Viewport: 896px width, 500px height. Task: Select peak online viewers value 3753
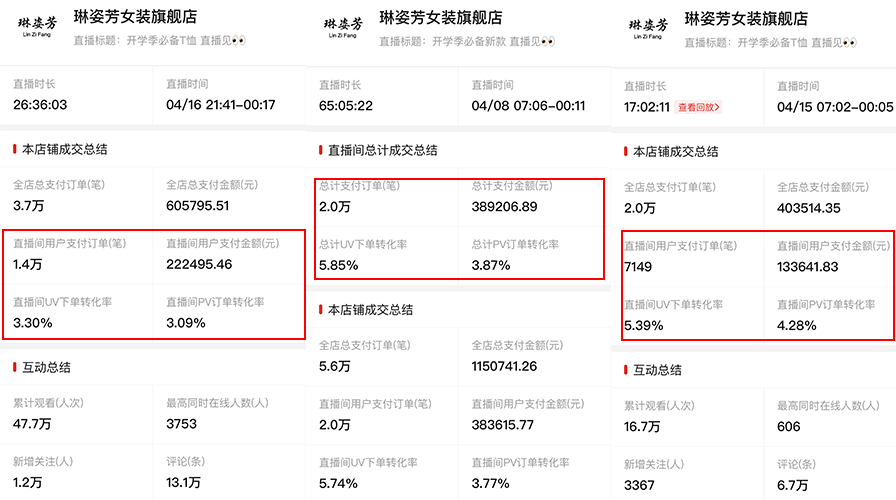pyautogui.click(x=182, y=424)
